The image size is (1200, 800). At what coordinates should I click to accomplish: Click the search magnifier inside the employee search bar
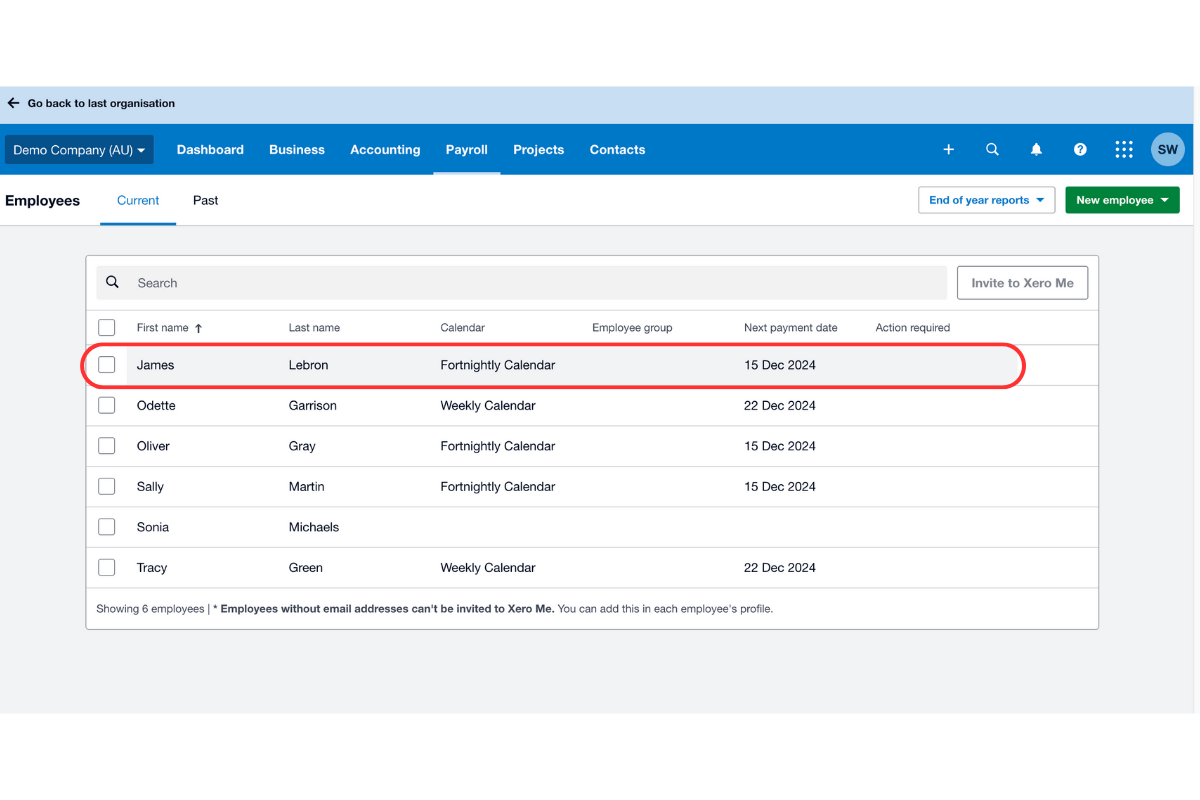pos(112,282)
